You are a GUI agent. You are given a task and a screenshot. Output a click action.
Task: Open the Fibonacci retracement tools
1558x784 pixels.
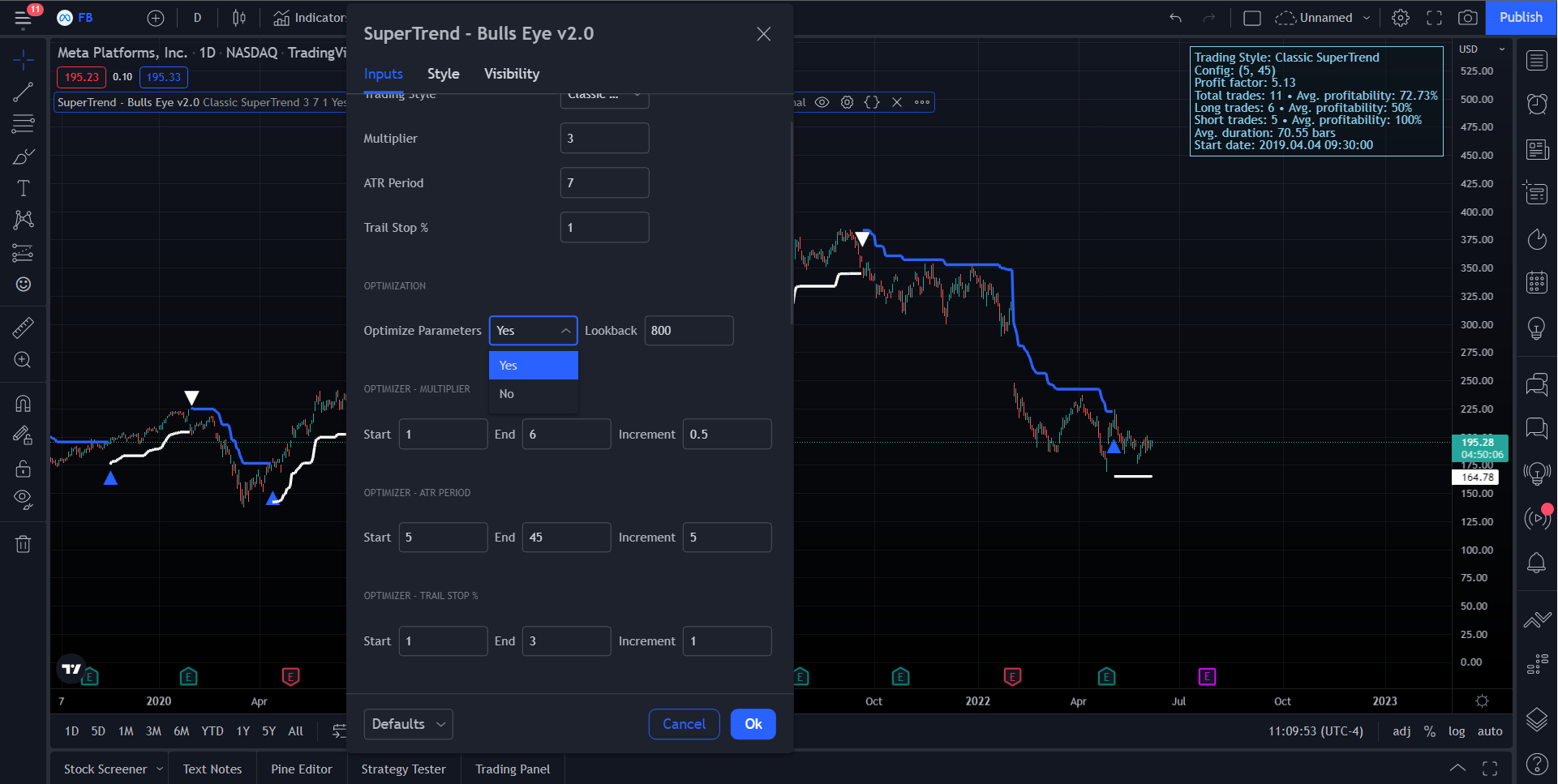(23, 124)
